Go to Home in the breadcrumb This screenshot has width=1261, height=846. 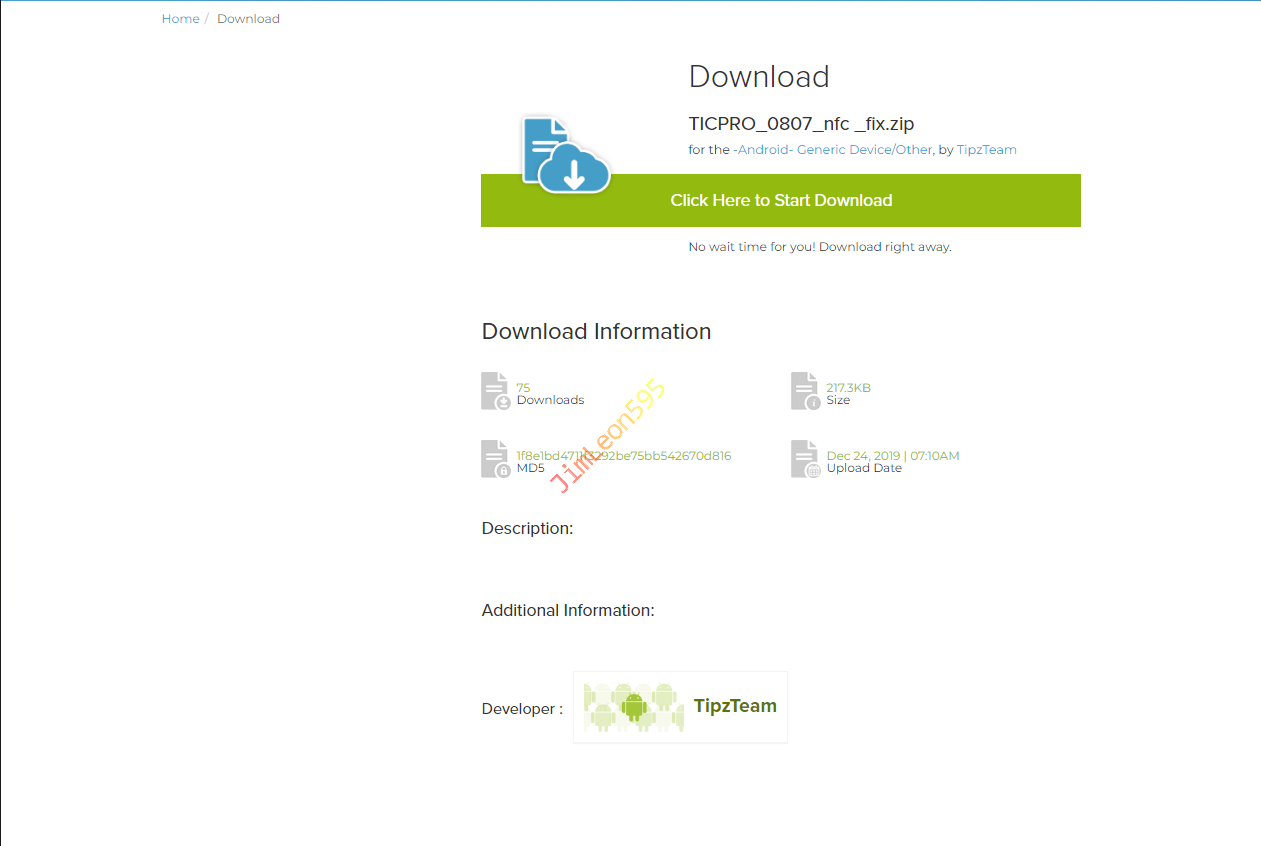click(180, 19)
